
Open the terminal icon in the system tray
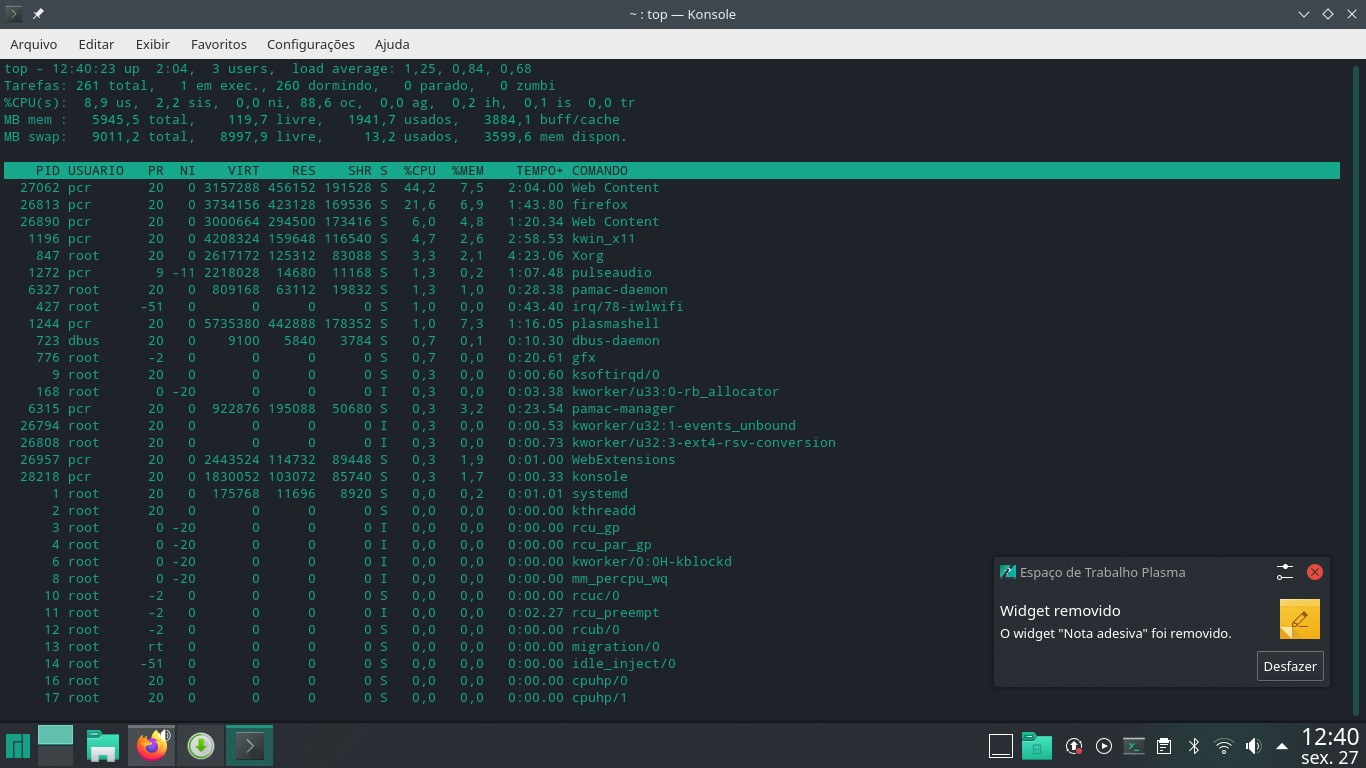(1134, 746)
